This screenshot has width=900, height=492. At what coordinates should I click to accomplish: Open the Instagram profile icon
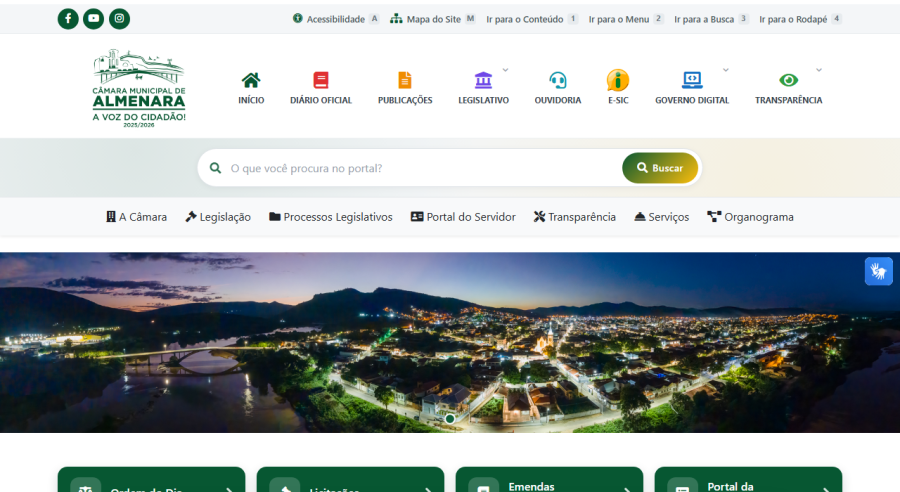(x=119, y=19)
